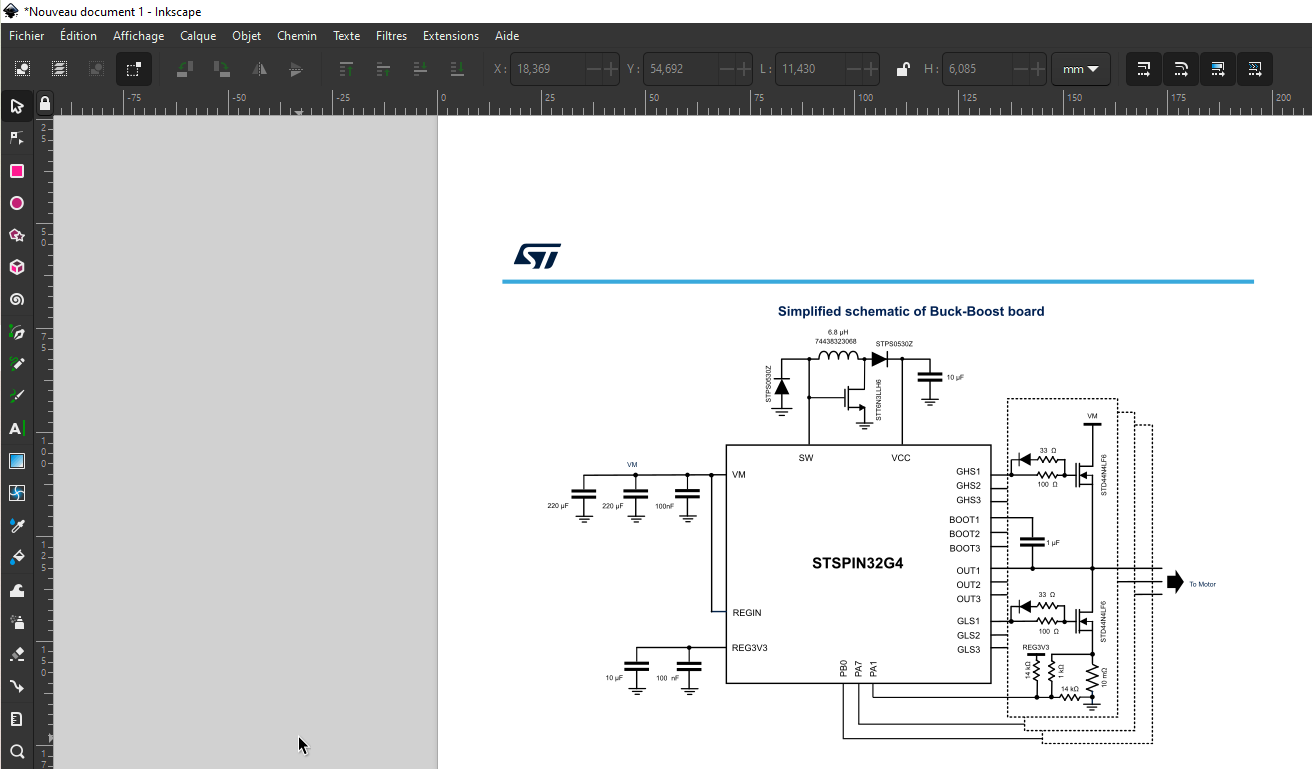Select the Gradient tool

17,461
